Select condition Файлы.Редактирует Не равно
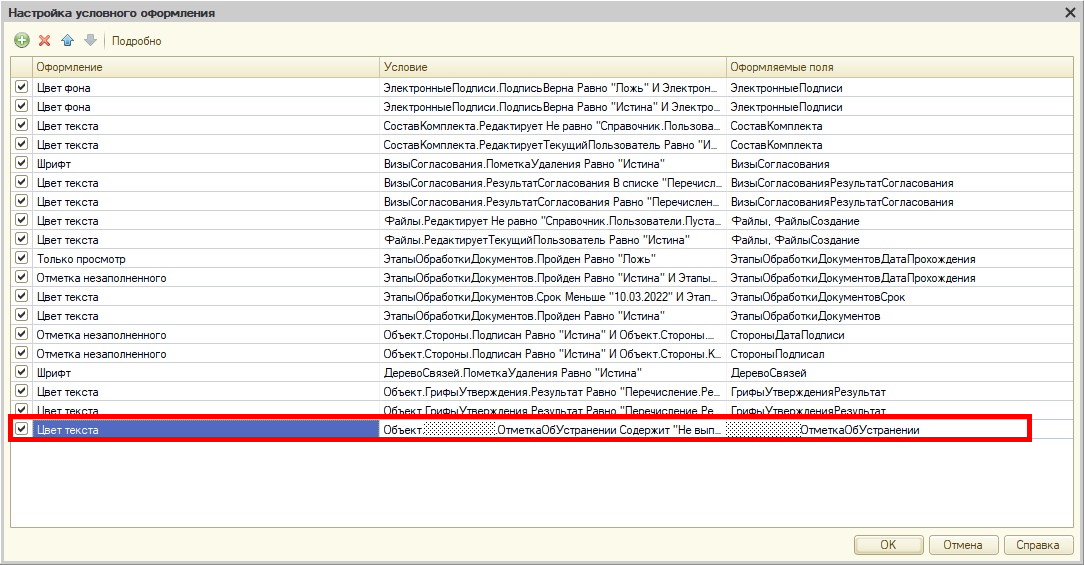 552,221
